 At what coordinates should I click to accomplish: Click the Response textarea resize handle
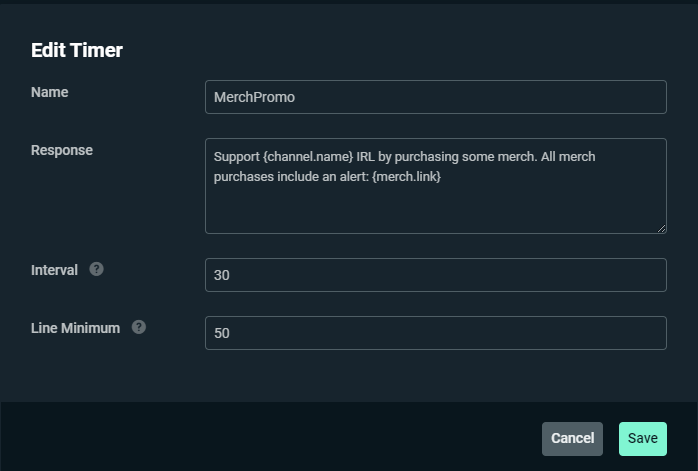[661, 228]
